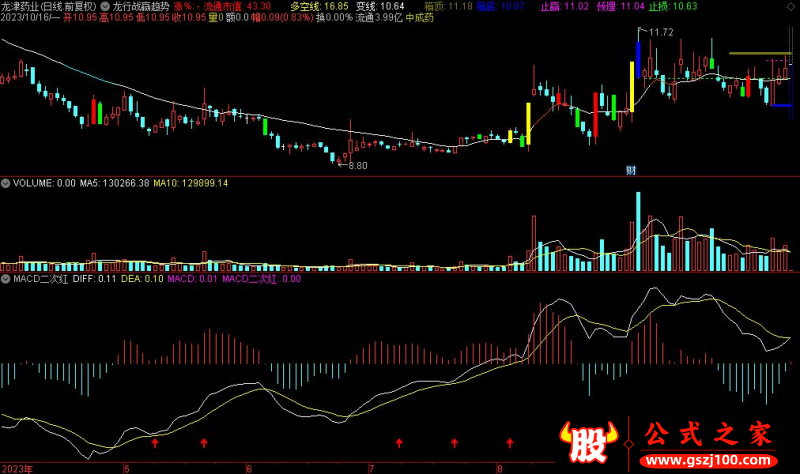Click the tallest cyan volume bar
The image size is (800, 474).
click(x=638, y=232)
